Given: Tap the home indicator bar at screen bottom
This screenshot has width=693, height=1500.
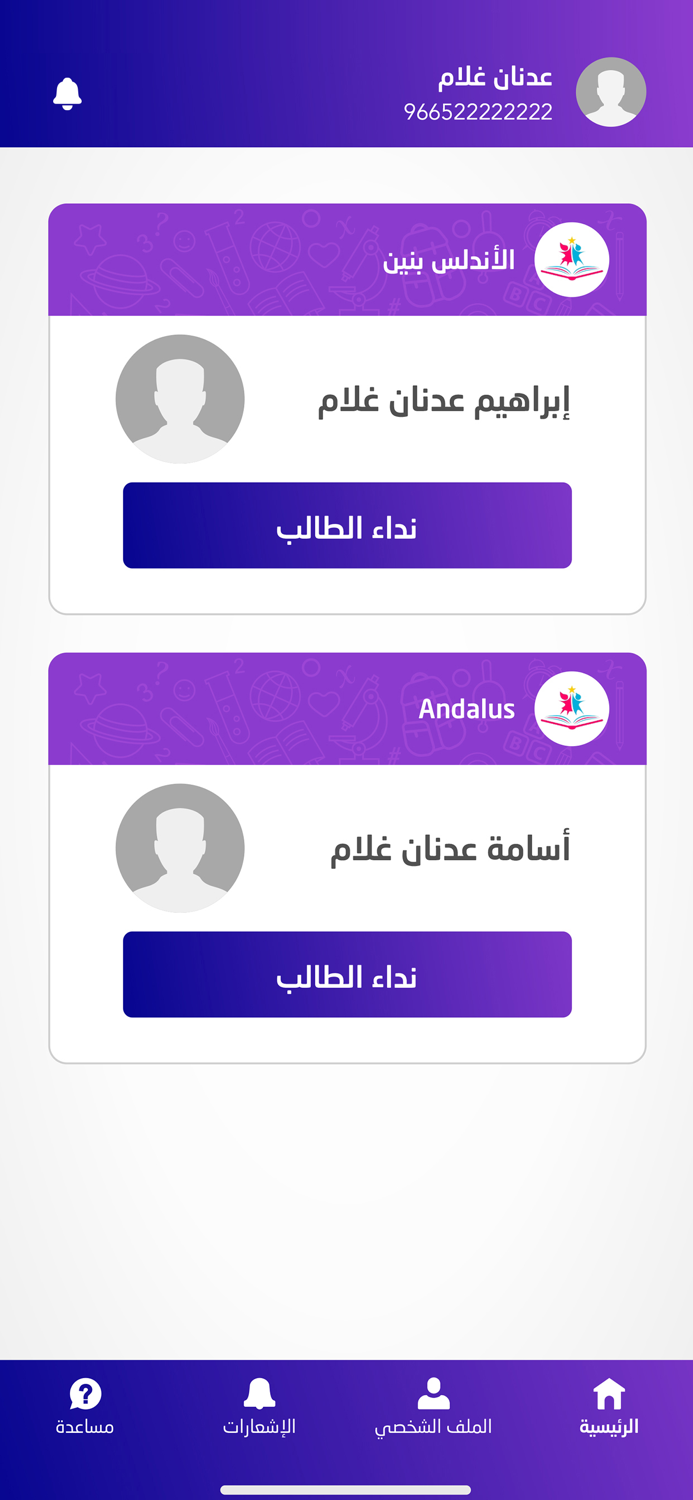Looking at the screenshot, I should pos(346,1485).
